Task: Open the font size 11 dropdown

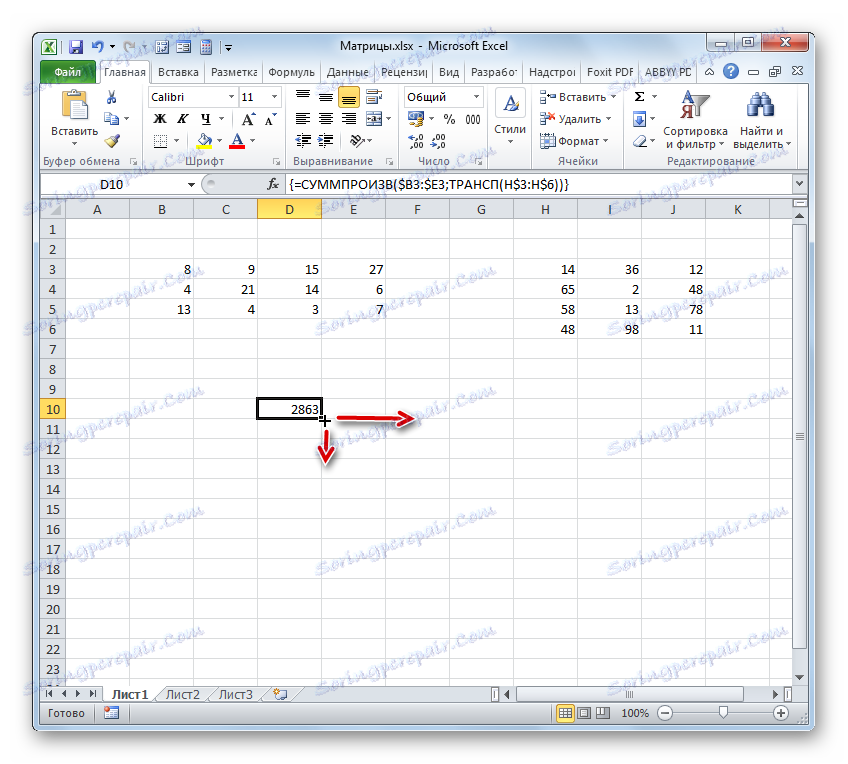Action: [274, 97]
